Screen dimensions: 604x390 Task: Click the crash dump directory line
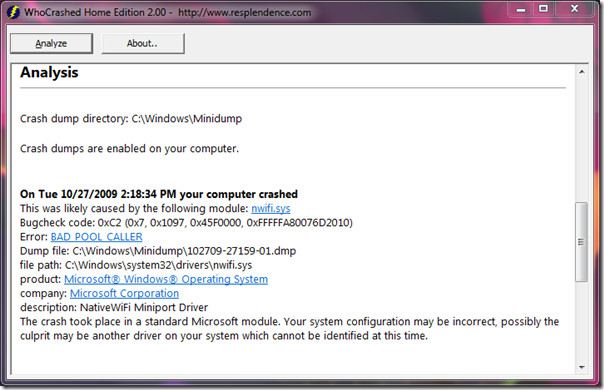[131, 119]
